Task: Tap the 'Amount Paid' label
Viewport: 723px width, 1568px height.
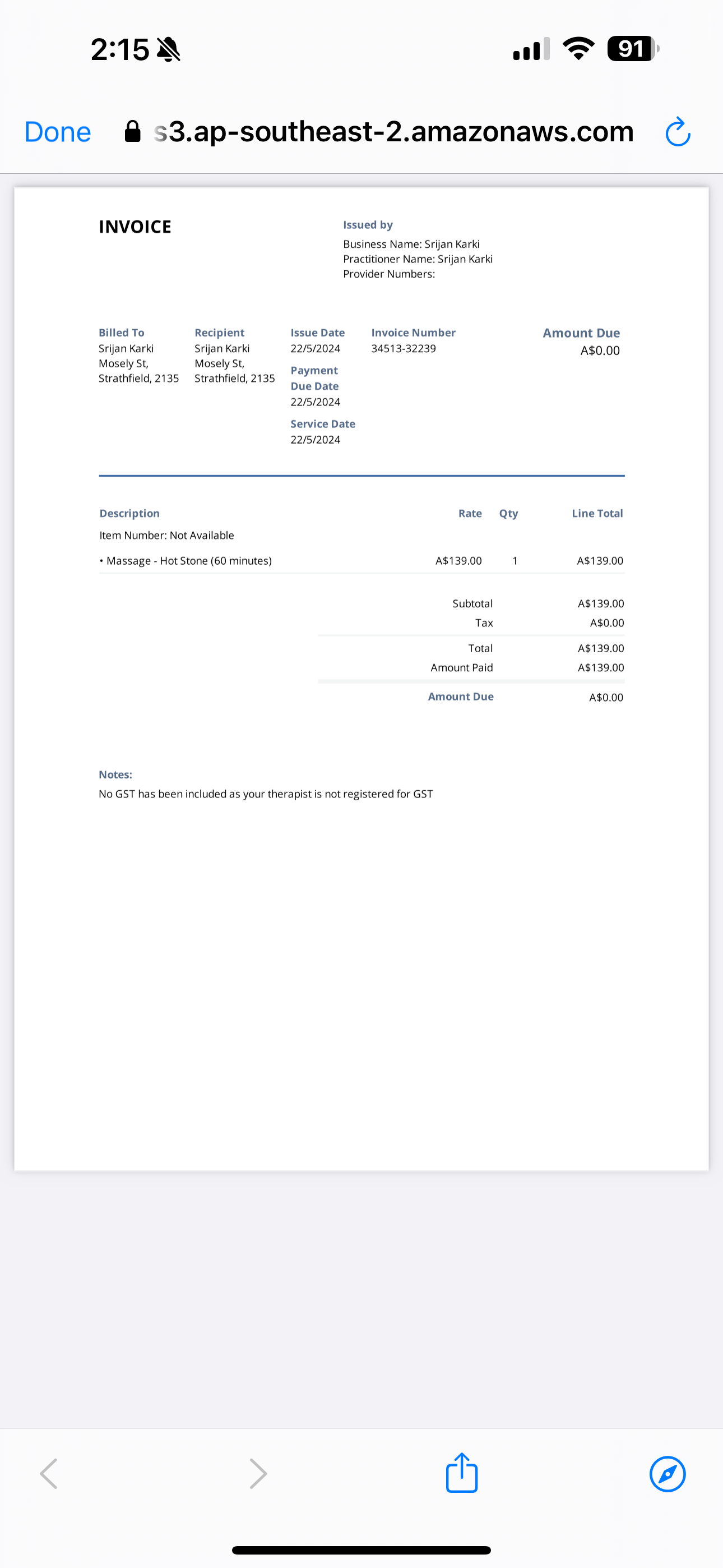Action: pos(462,668)
